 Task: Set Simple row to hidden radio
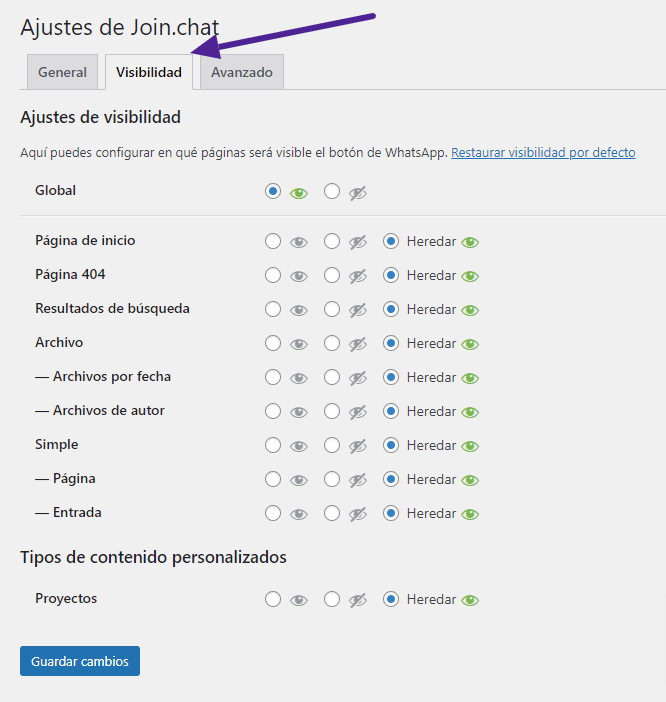[332, 445]
